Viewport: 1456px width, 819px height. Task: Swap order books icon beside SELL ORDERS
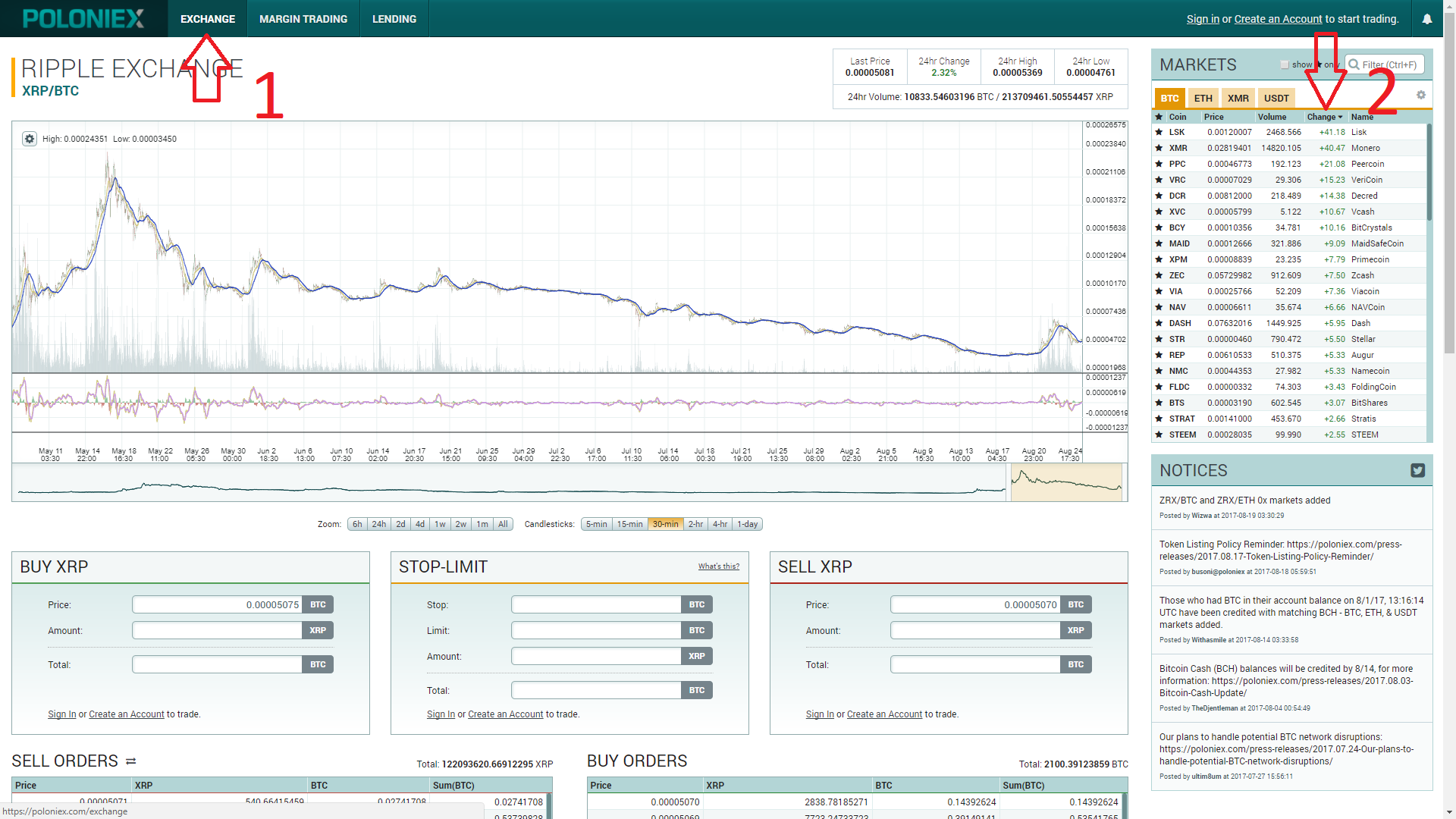130,761
